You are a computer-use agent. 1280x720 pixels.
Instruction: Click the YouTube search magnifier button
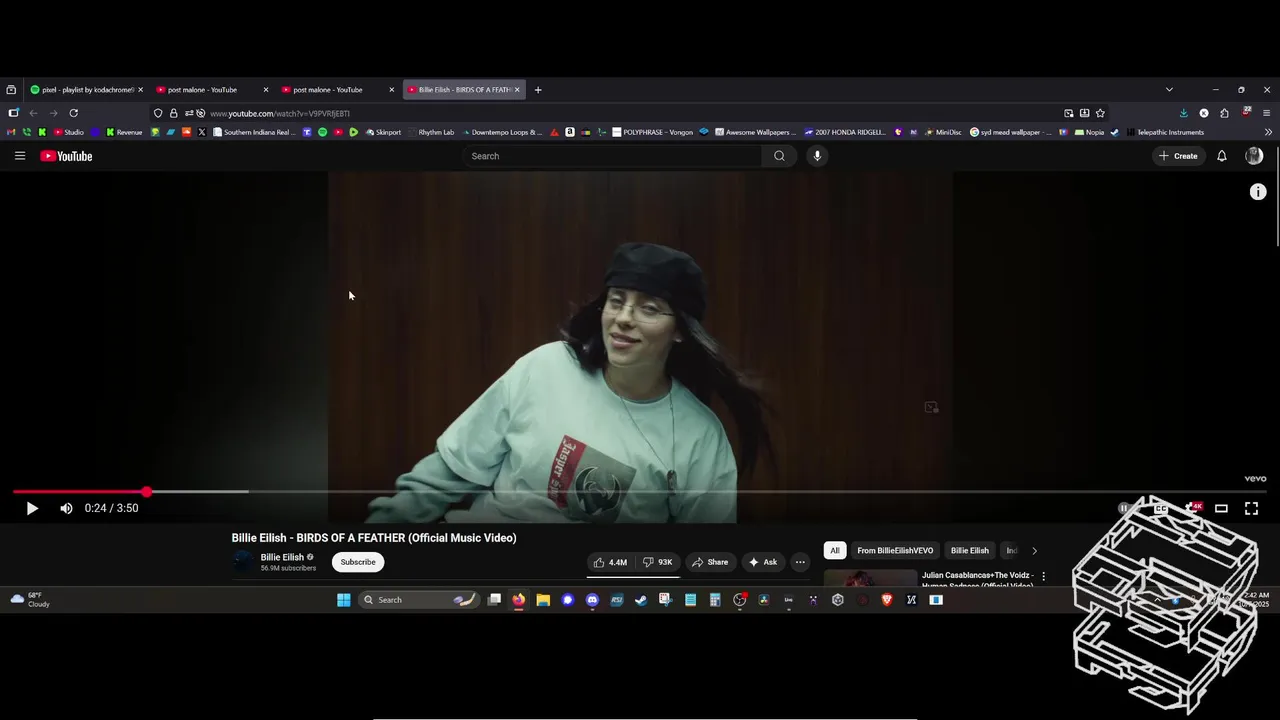(x=779, y=156)
